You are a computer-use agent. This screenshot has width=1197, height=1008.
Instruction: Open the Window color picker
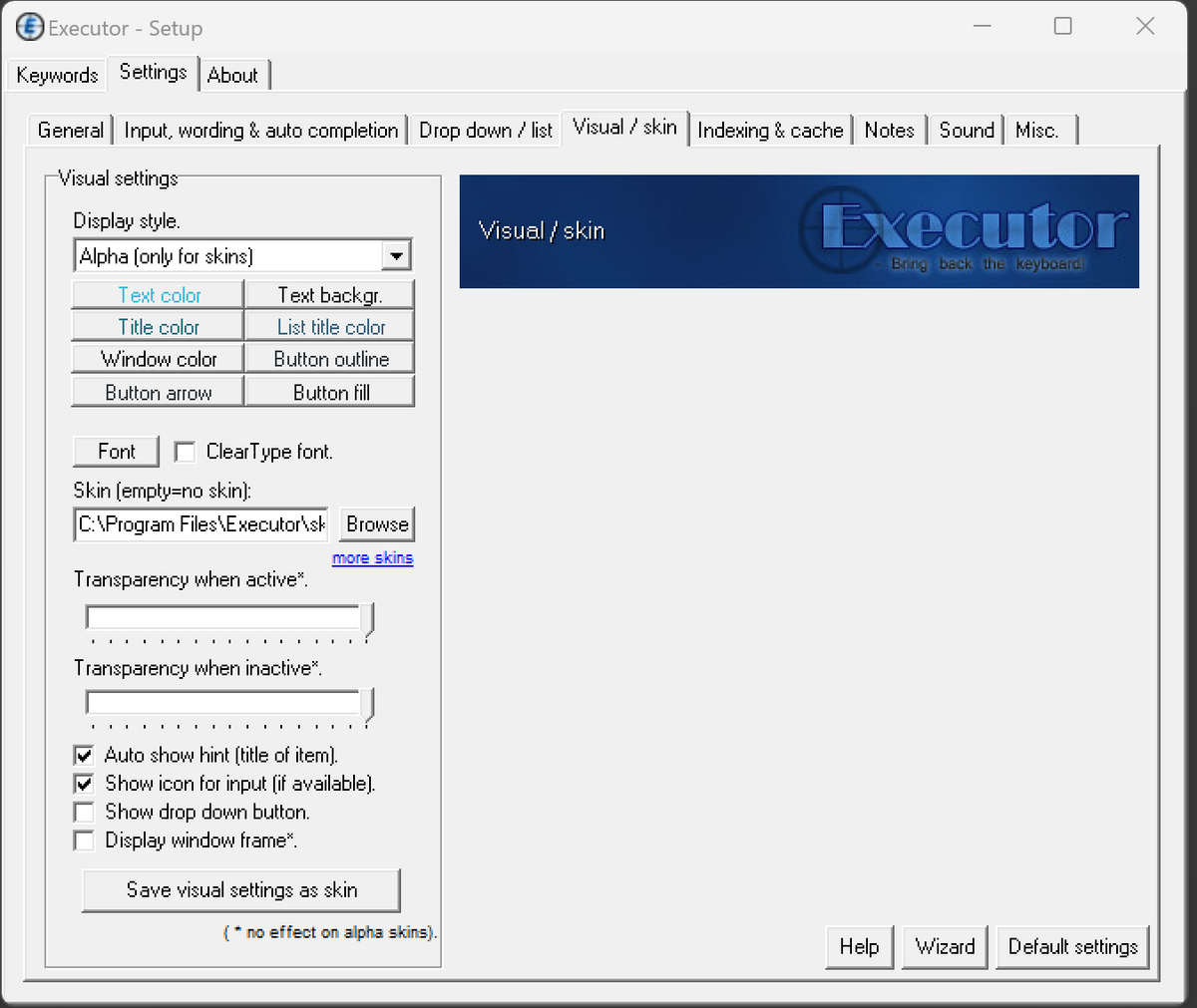(x=158, y=359)
